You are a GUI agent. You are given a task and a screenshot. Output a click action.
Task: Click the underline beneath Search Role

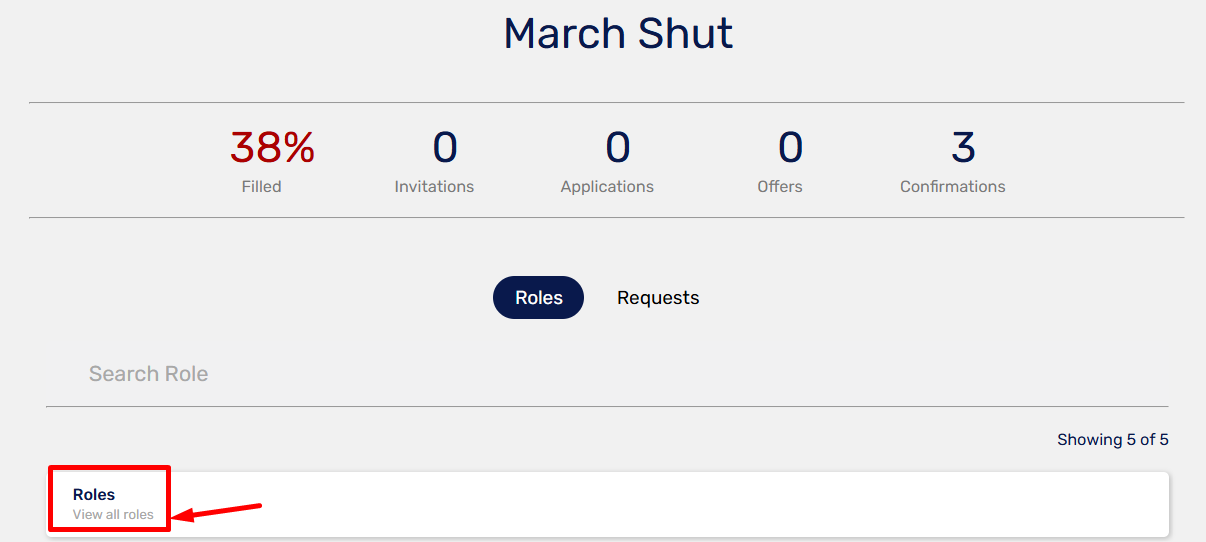click(607, 406)
